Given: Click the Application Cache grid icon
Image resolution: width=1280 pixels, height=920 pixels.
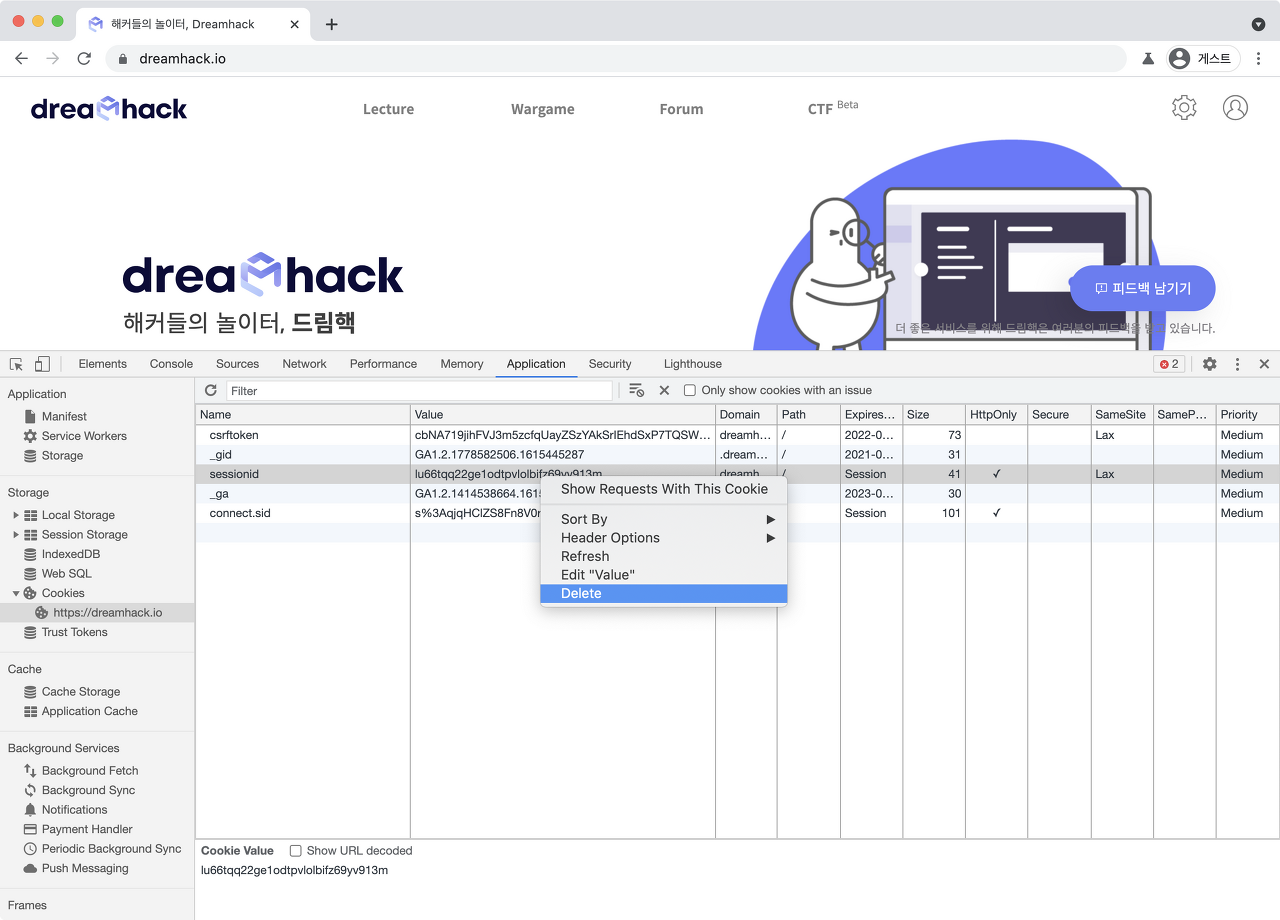Looking at the screenshot, I should [x=30, y=711].
